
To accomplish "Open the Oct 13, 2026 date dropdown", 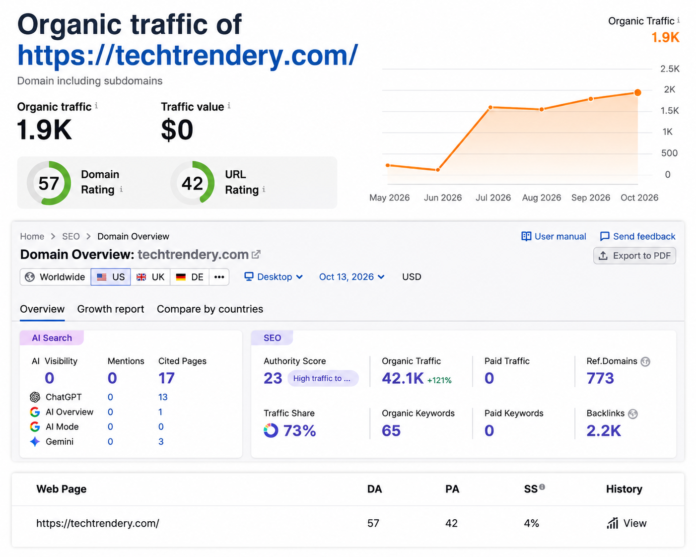I will pos(352,277).
